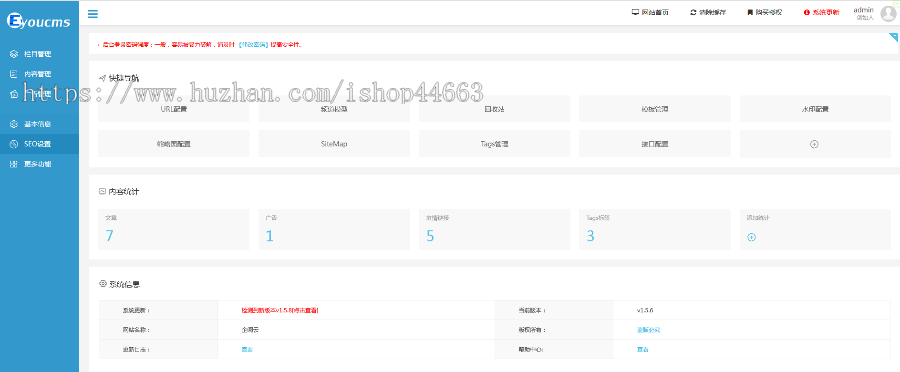Image resolution: width=900 pixels, height=372 pixels.
Task: Click plus icon to add quick navigation
Action: [814, 144]
